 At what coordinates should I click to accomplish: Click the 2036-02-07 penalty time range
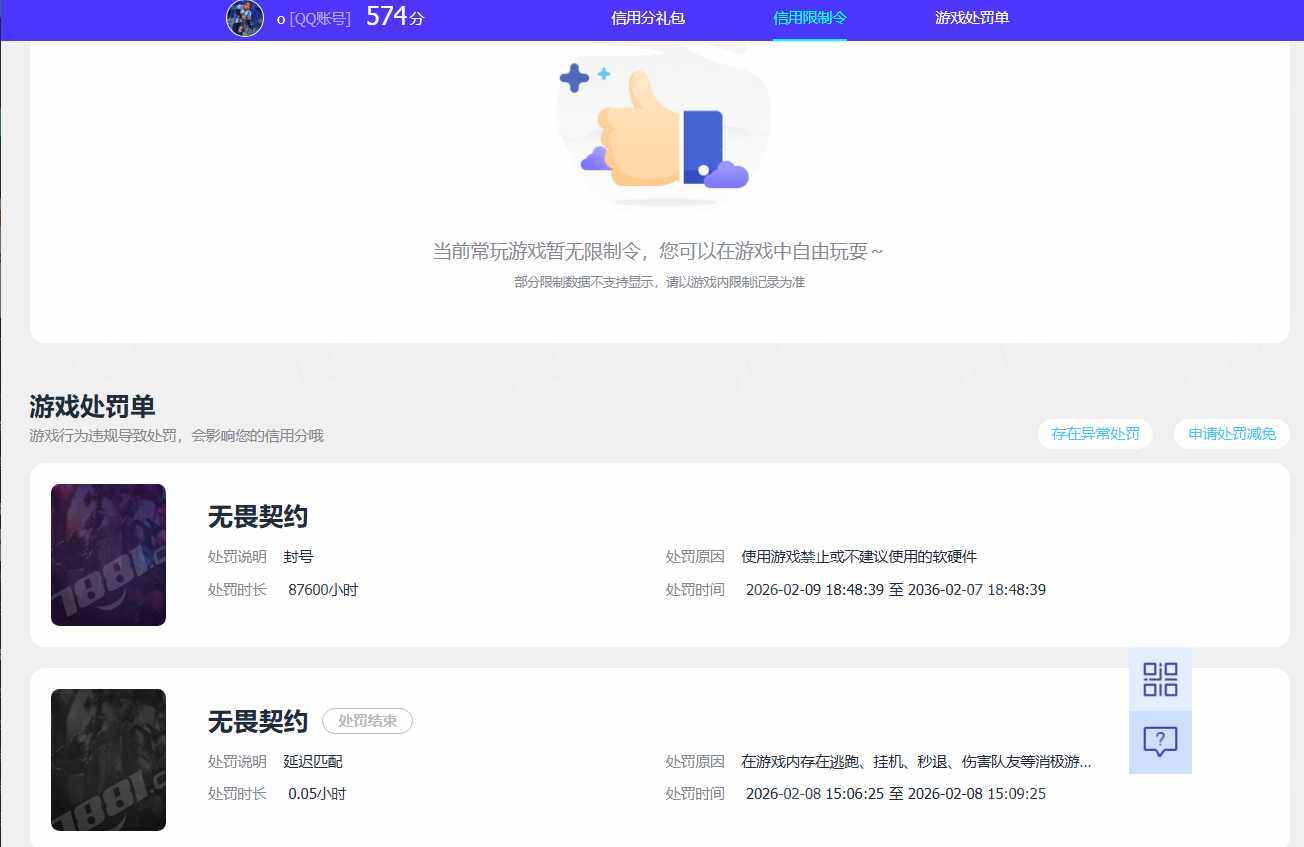[x=896, y=590]
